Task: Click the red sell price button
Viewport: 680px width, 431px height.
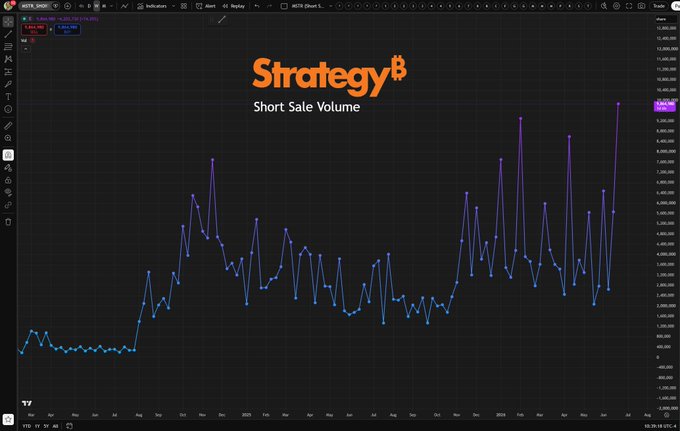Action: [x=34, y=29]
